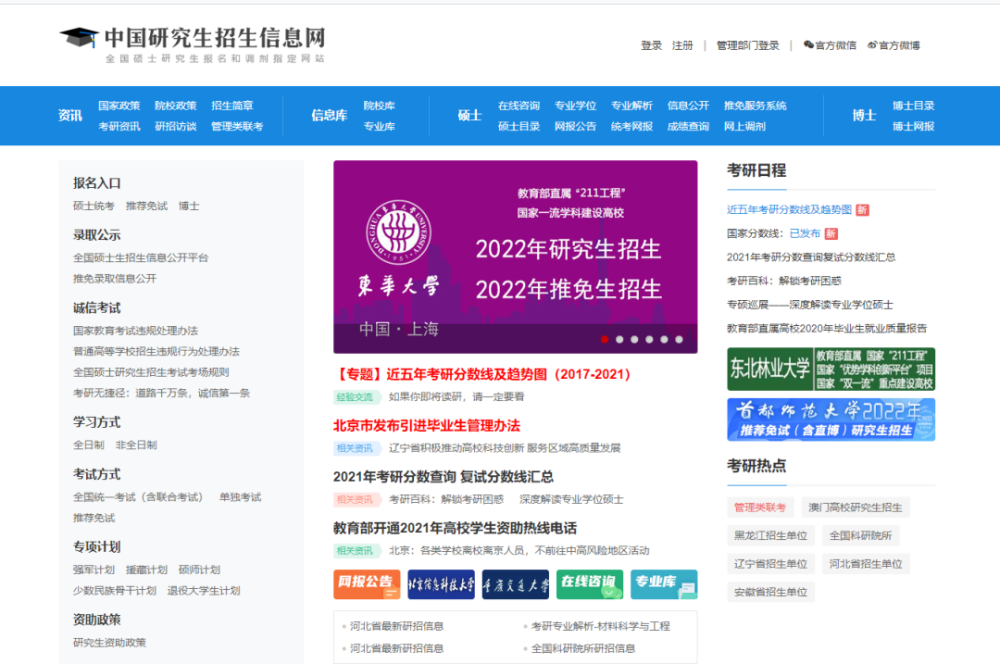Open the green 在线咨询 icon button

coord(589,584)
